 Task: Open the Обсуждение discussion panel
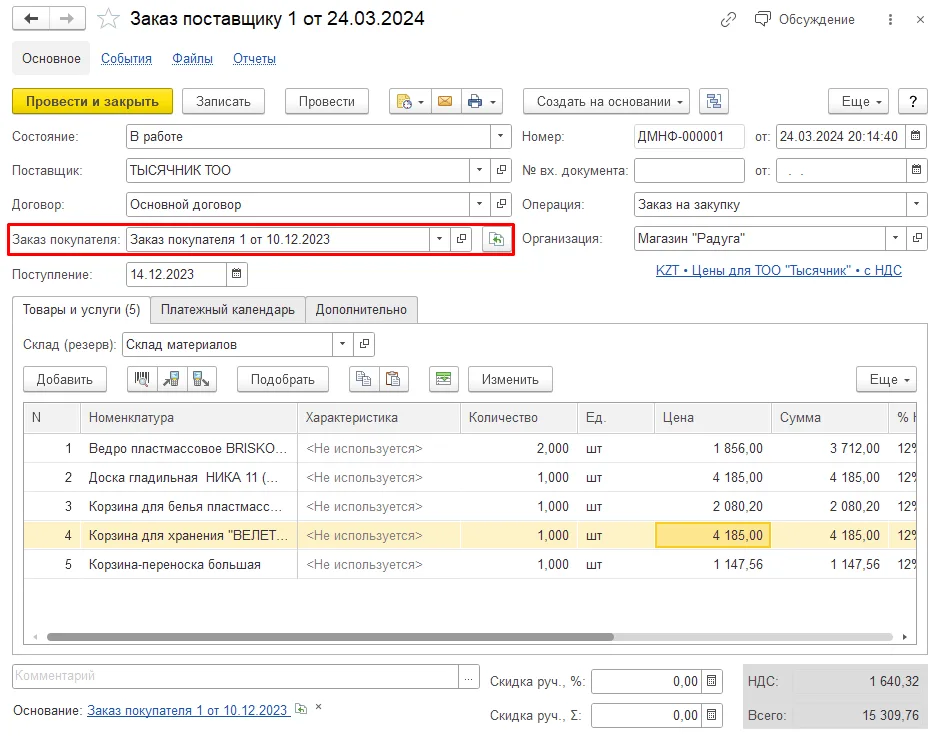point(805,20)
